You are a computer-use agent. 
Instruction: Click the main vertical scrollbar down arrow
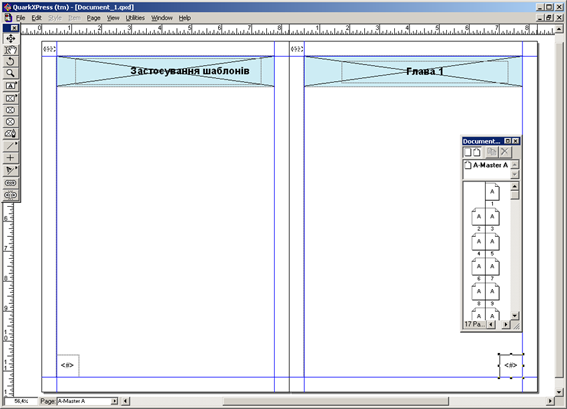coord(559,392)
